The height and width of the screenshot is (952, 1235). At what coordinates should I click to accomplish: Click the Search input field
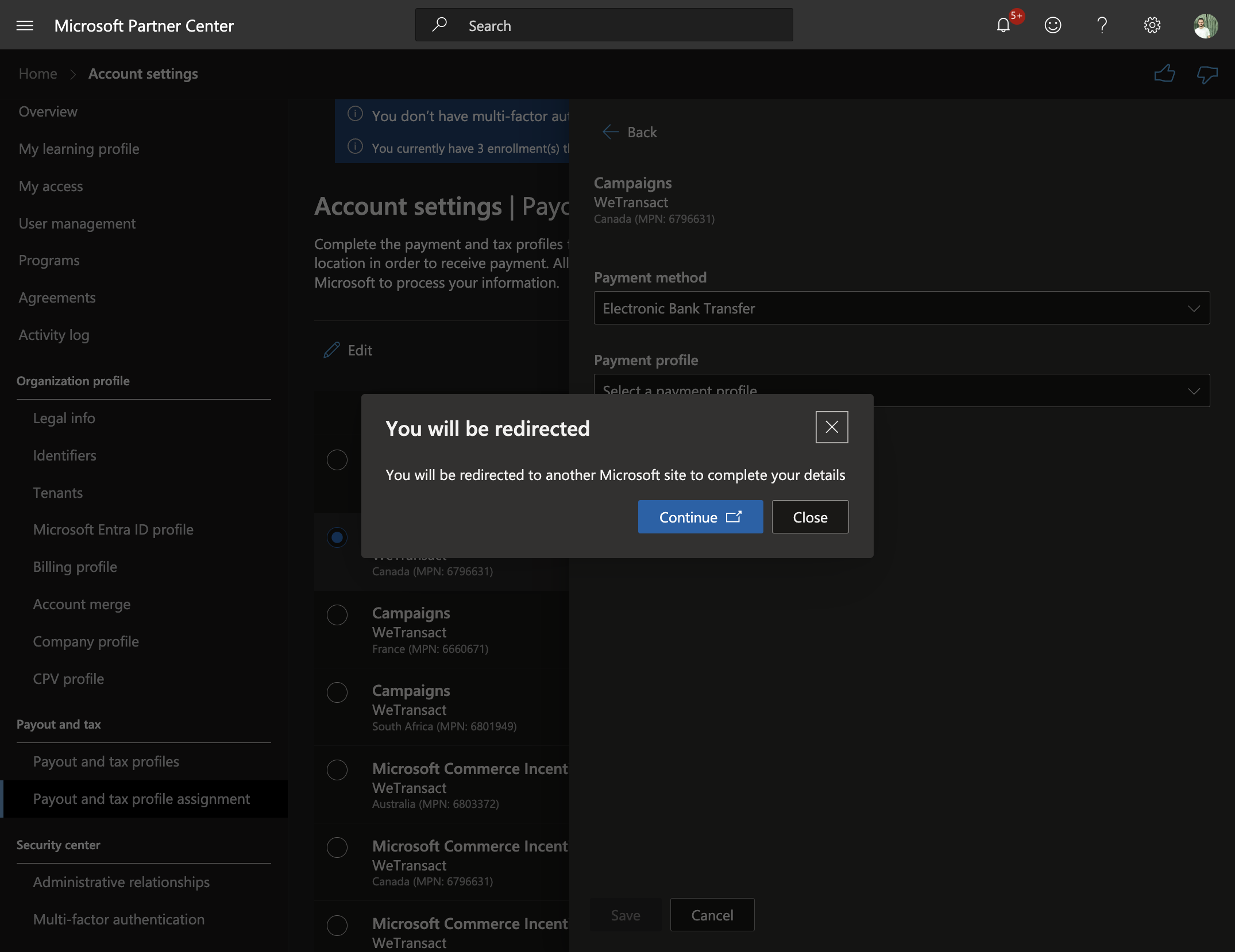click(604, 25)
